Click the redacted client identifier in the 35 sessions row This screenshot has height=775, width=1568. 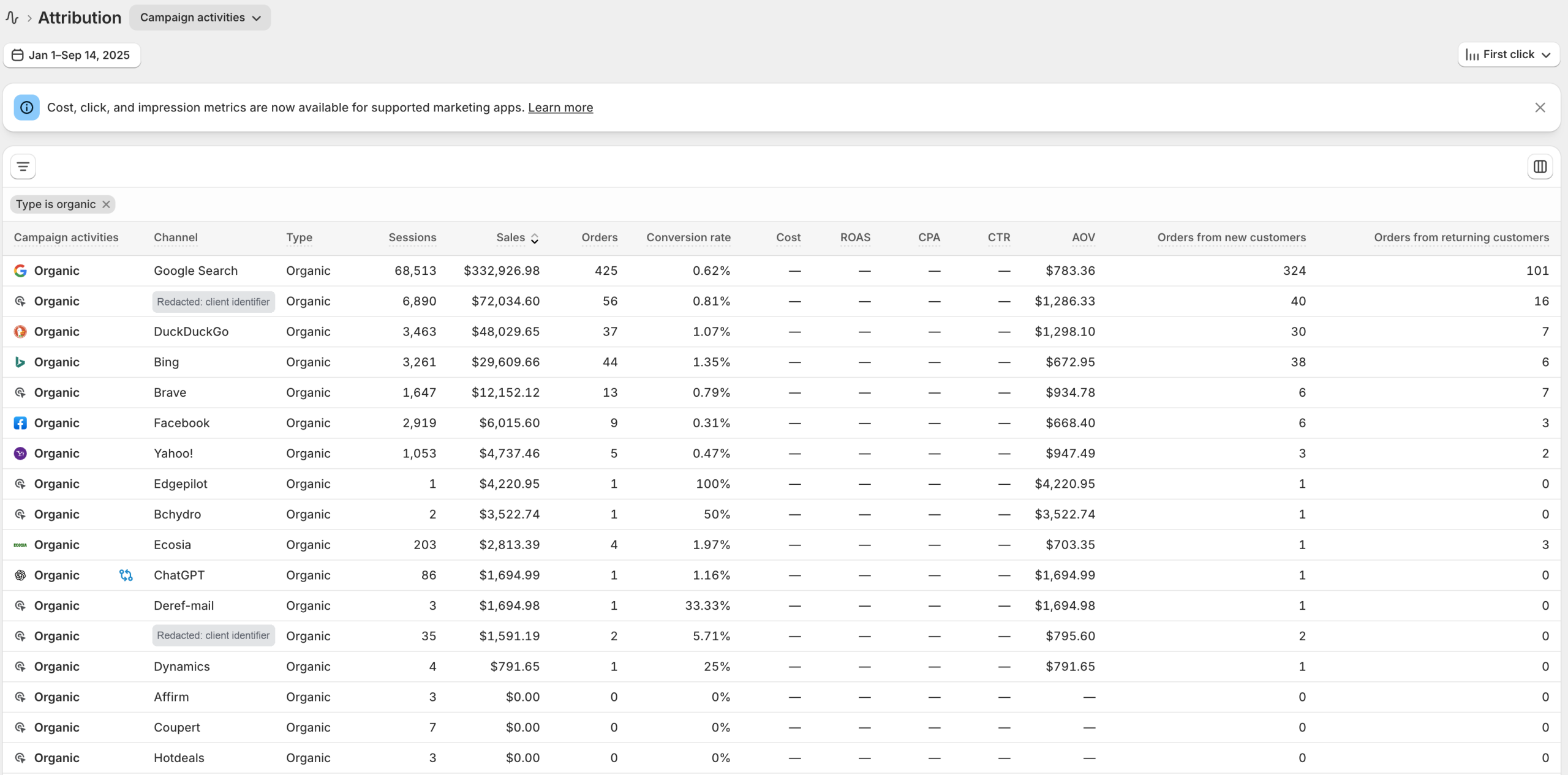pyautogui.click(x=213, y=636)
